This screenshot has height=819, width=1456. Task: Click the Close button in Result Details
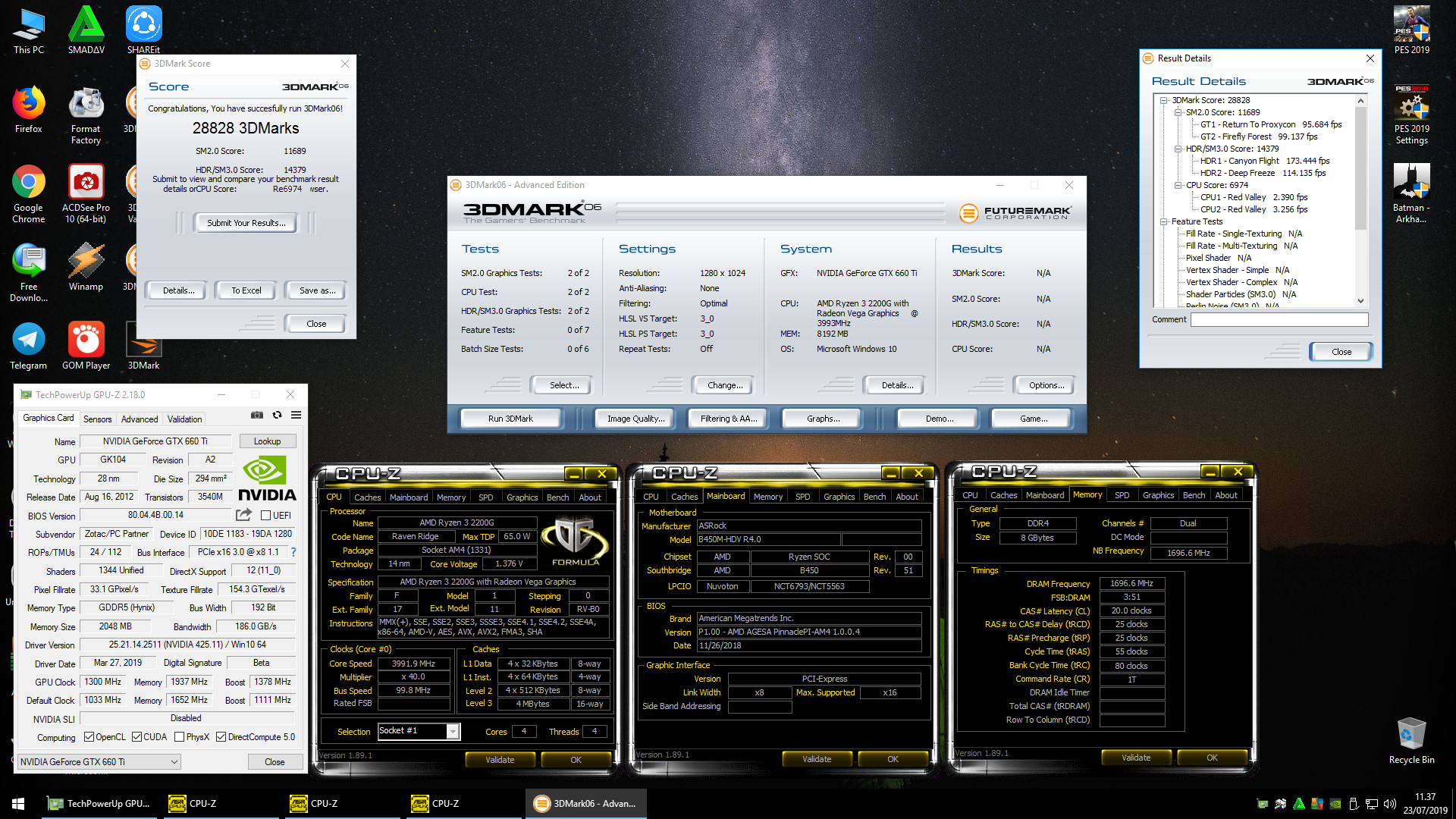[x=1341, y=352]
